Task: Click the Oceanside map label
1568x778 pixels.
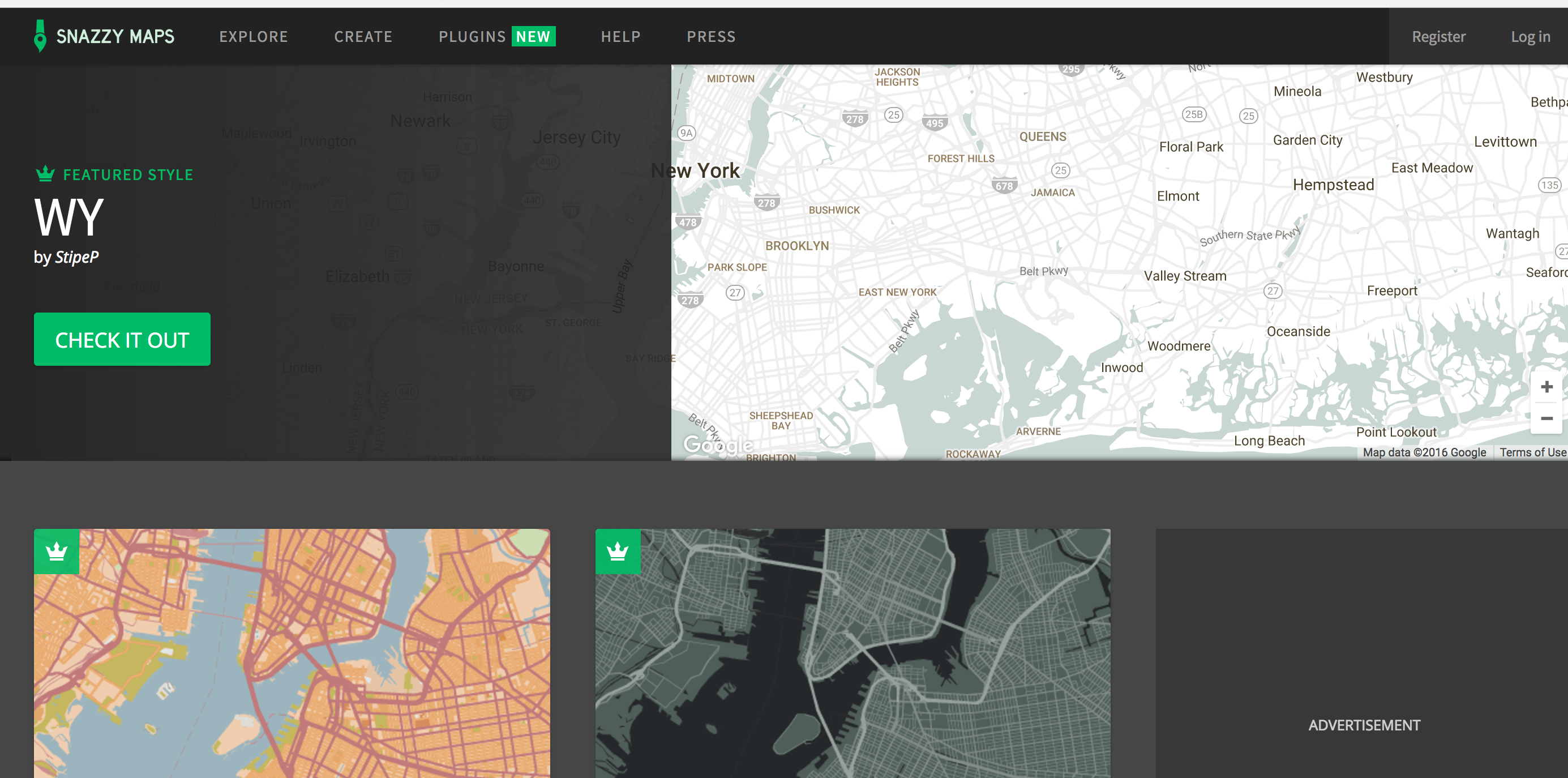Action: pos(1298,331)
